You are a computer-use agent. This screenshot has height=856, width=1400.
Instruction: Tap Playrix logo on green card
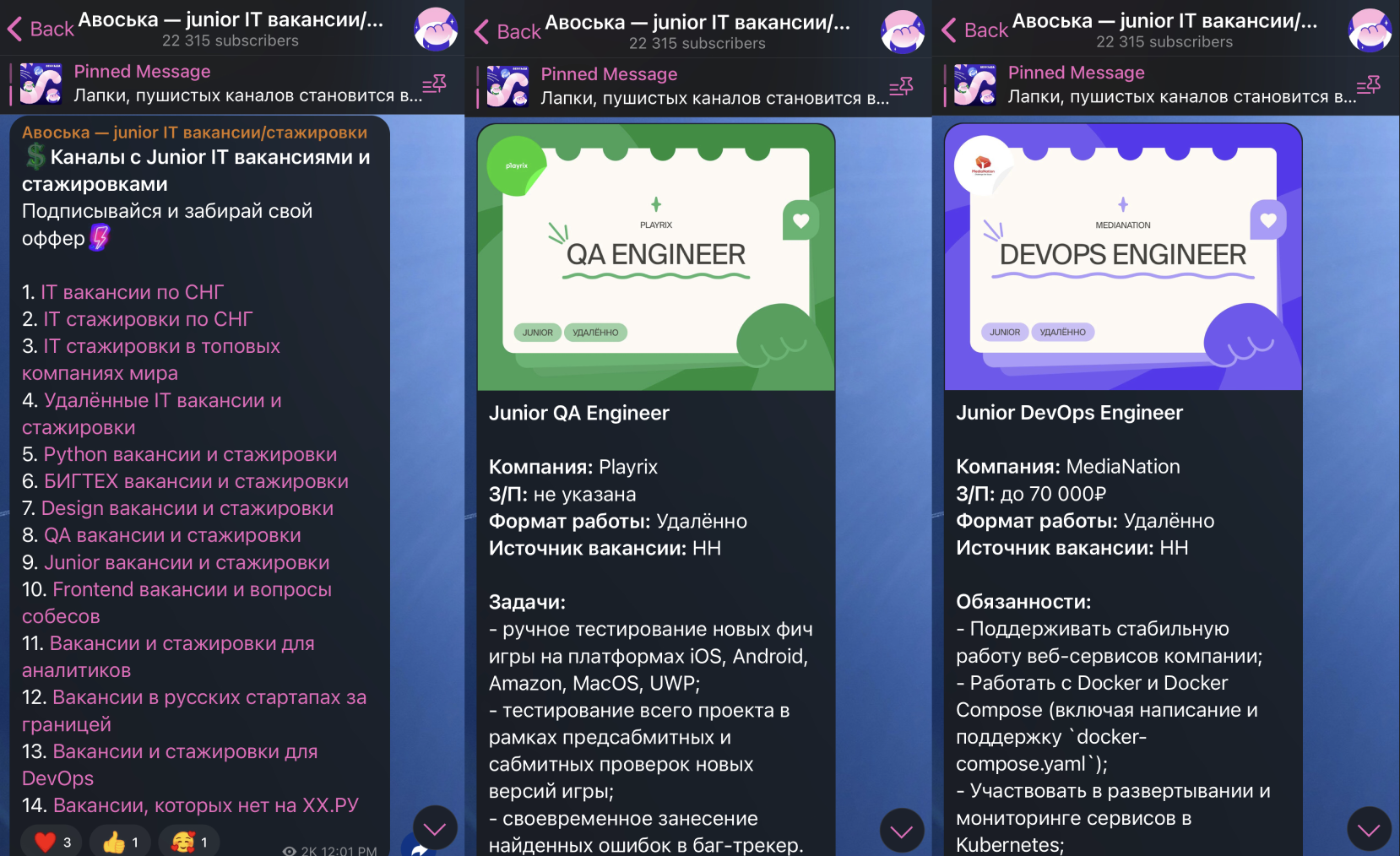(x=516, y=165)
